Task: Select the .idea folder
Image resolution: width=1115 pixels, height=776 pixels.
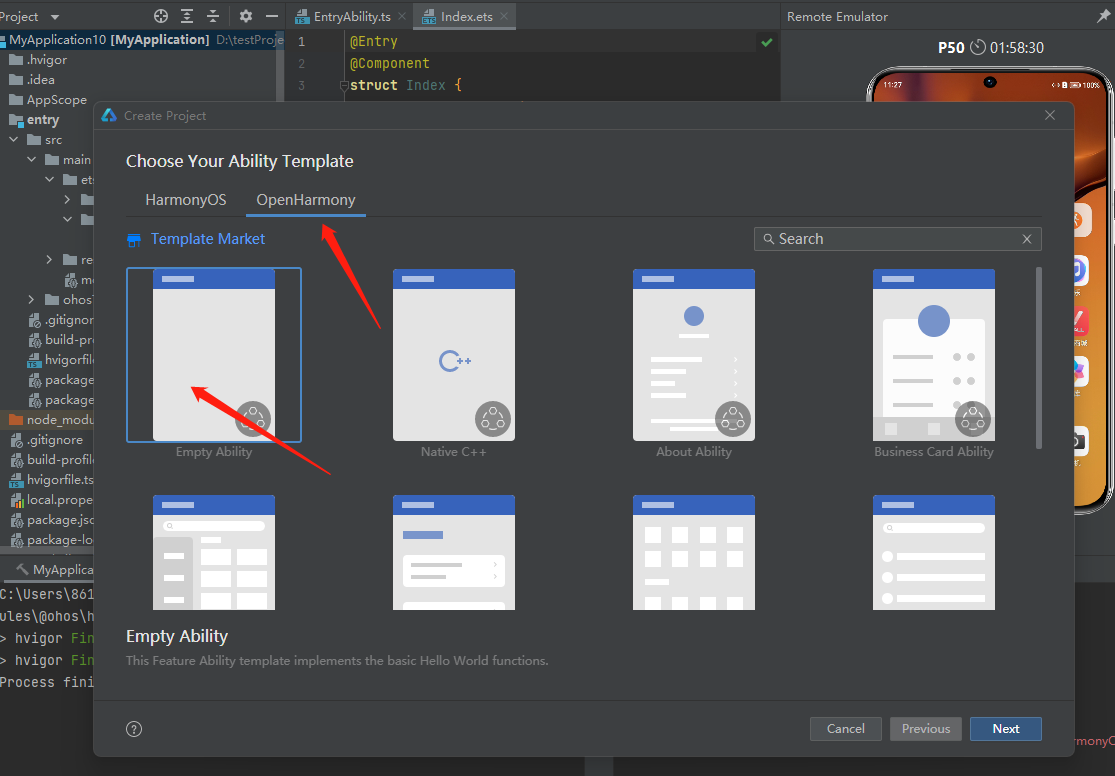Action: (x=32, y=80)
